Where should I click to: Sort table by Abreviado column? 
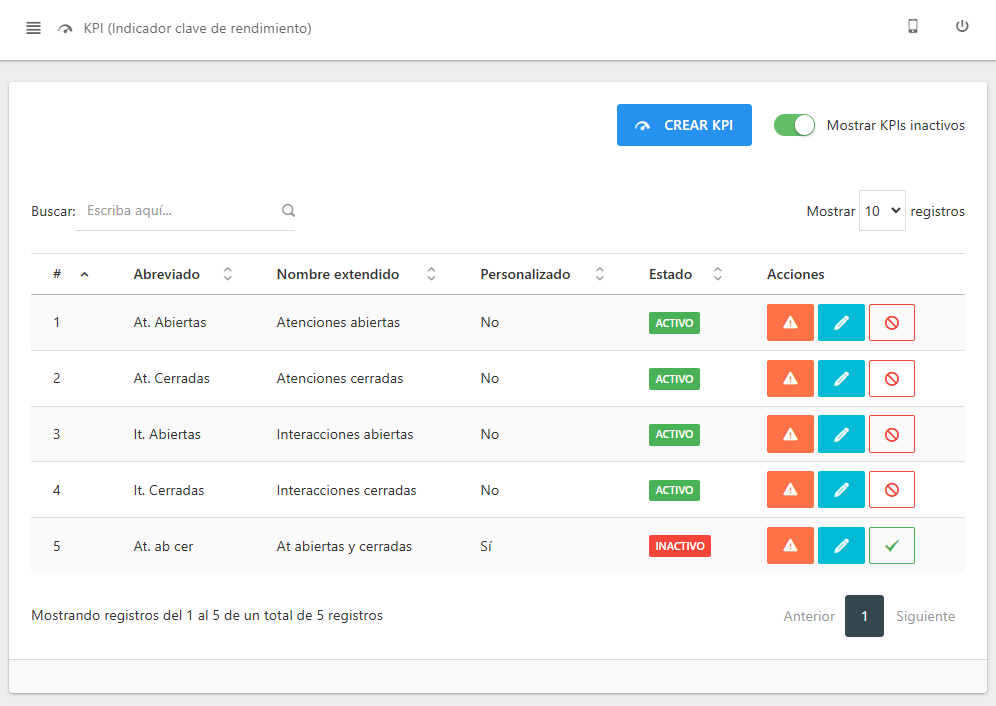click(228, 273)
